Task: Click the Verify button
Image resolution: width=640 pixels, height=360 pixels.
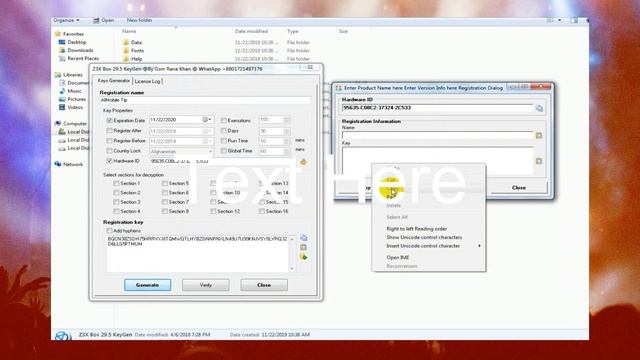Action: pyautogui.click(x=206, y=285)
